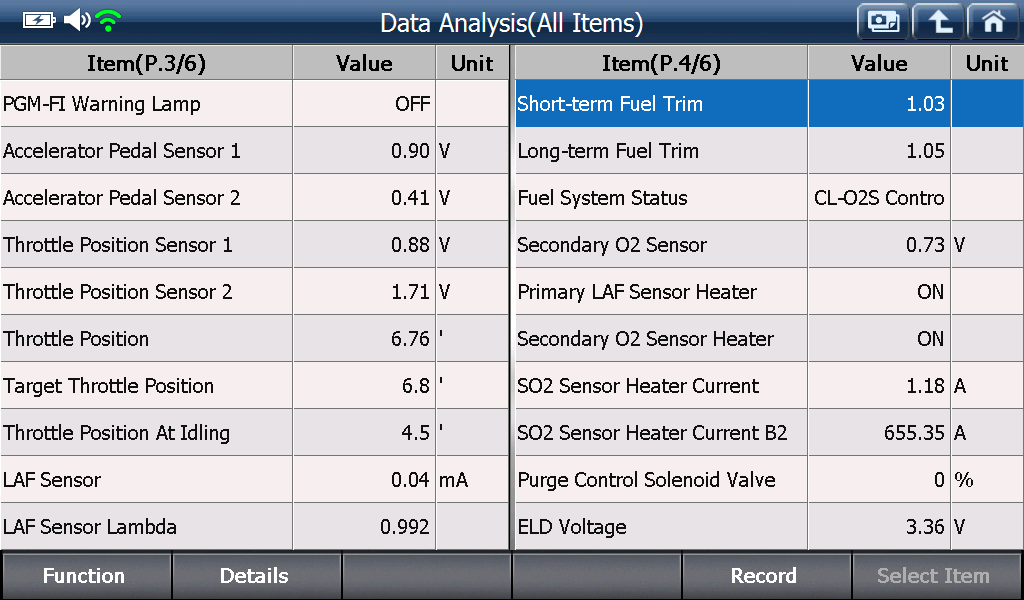Click the Wi-Fi signal icon
The height and width of the screenshot is (600, 1024).
click(x=108, y=21)
